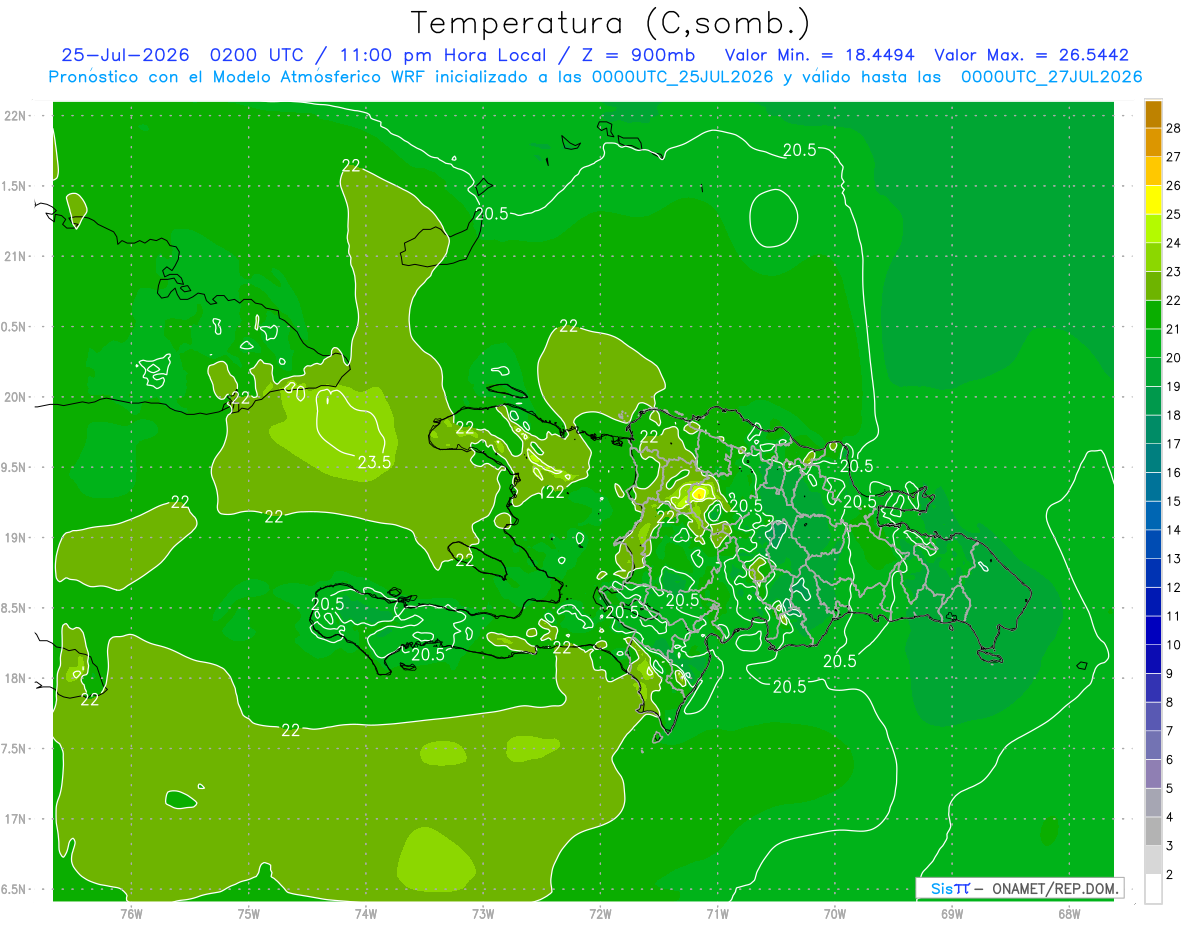Click the '19N' latitude axis label
Viewport: 1200px width, 927px height.
(14, 537)
